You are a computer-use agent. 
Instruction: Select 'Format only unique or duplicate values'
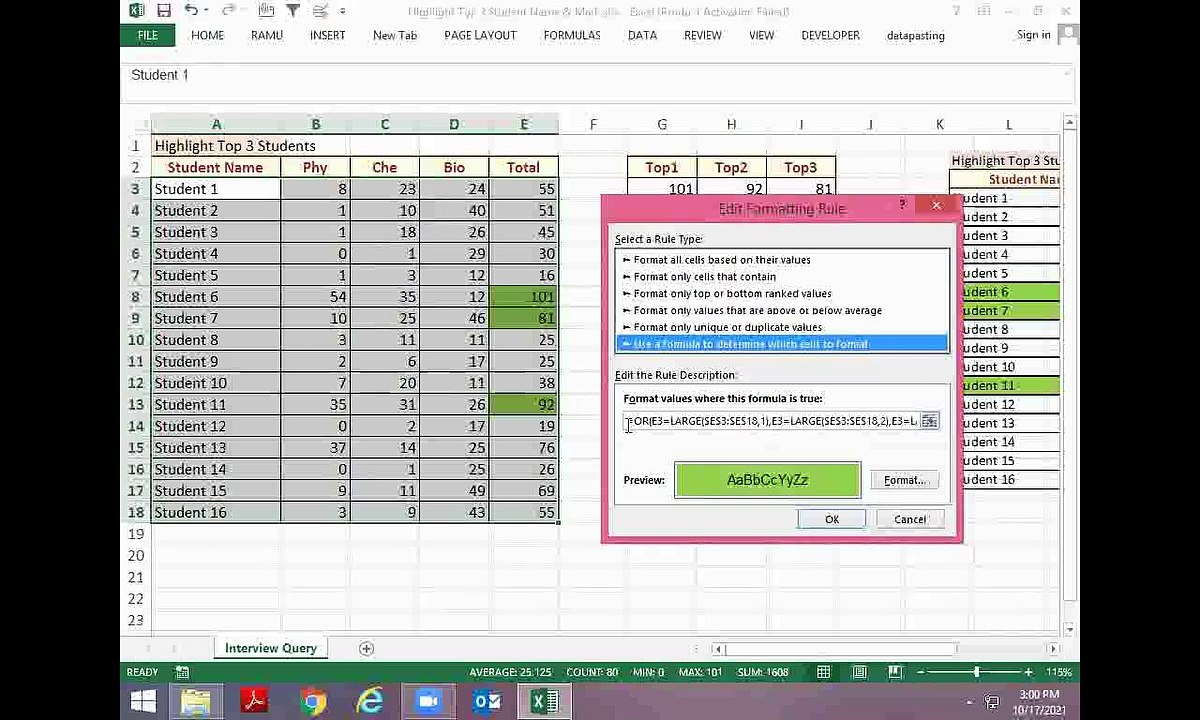click(727, 328)
